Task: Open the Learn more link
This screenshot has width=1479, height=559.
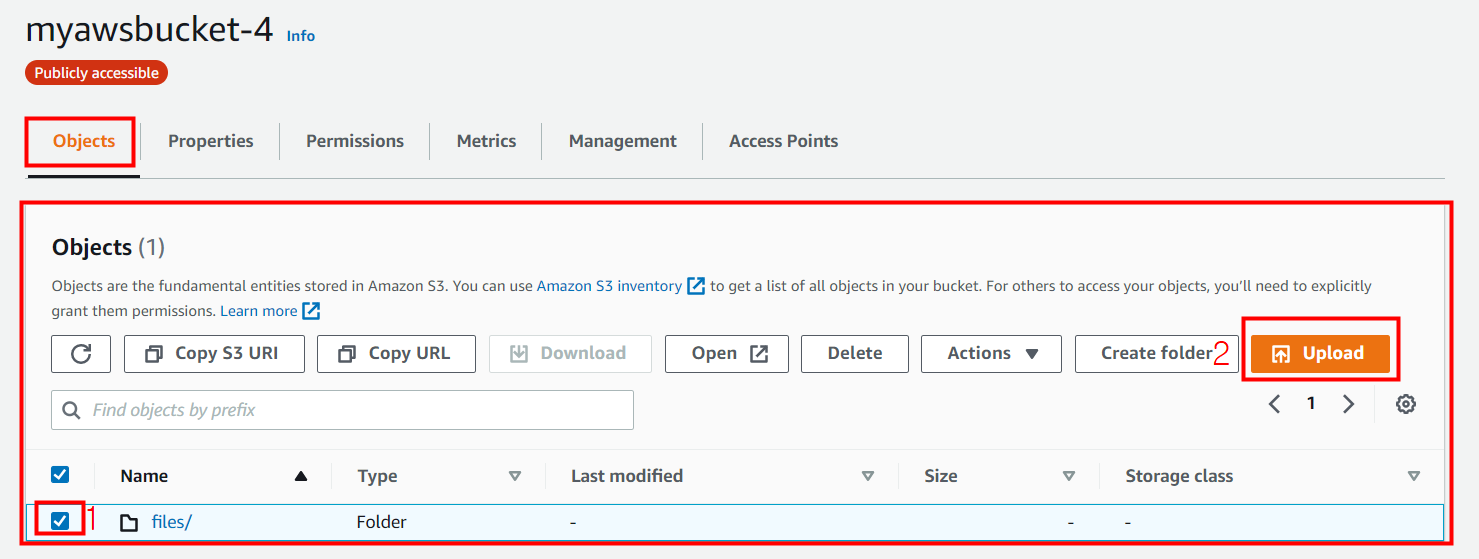Action: [259, 311]
